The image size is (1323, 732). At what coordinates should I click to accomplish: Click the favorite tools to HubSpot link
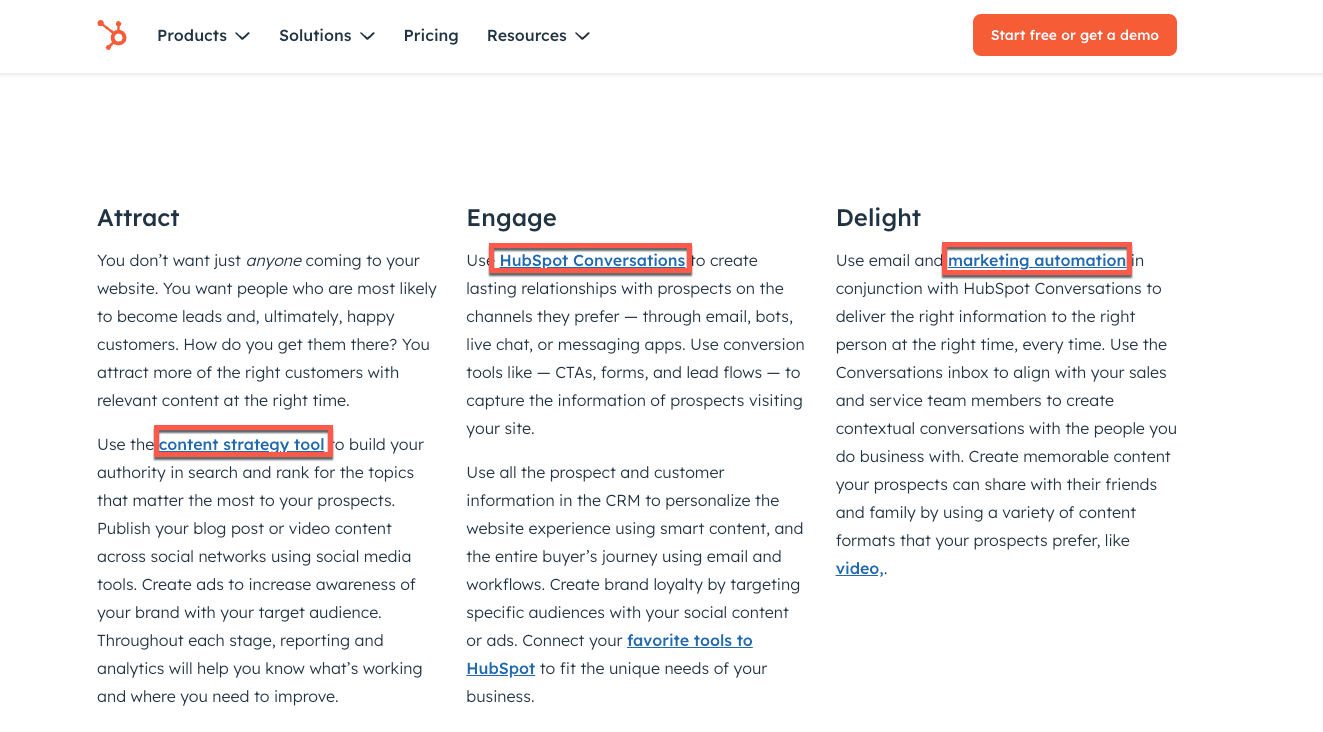[689, 641]
